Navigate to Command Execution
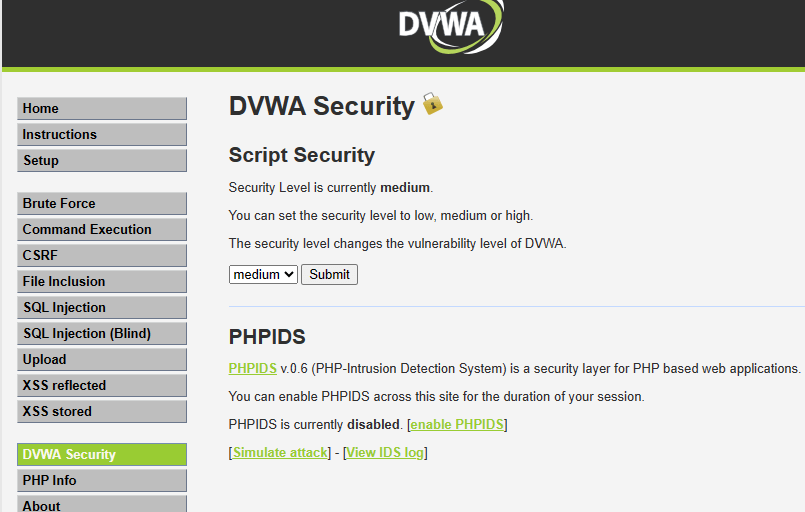 click(x=101, y=229)
